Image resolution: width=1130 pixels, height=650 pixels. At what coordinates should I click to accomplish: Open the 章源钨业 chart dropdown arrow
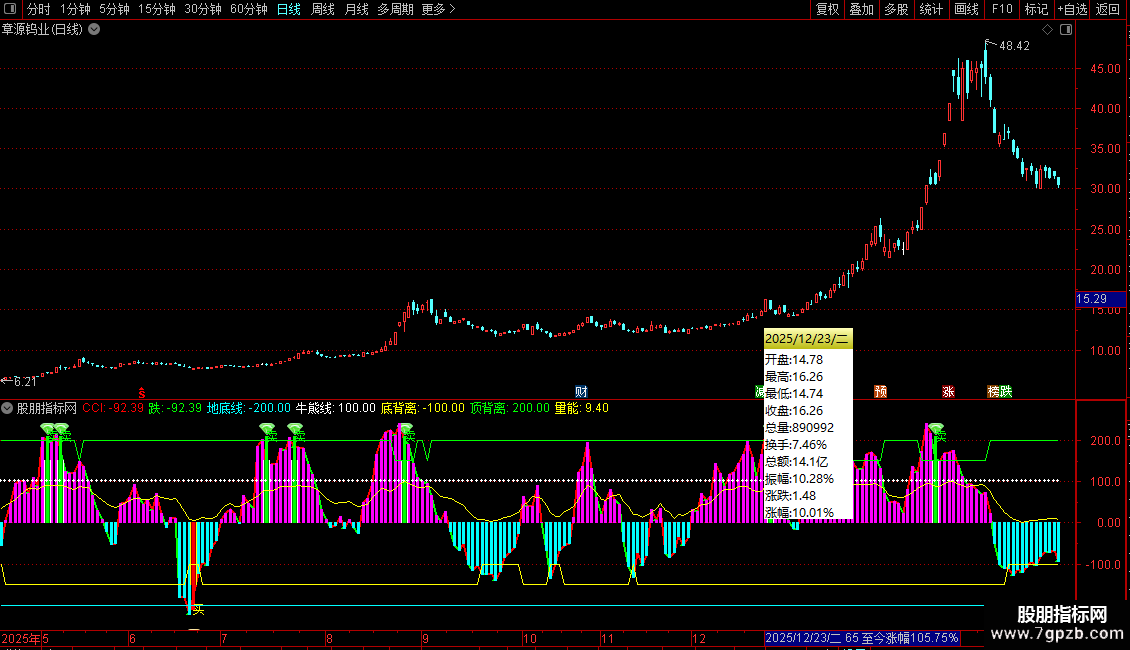94,30
